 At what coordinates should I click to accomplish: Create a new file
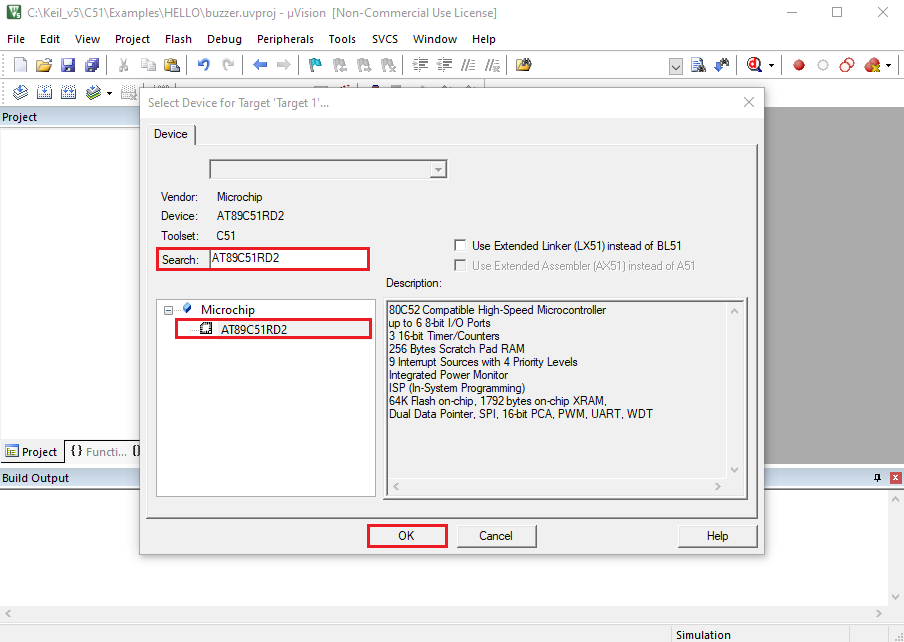pos(18,64)
